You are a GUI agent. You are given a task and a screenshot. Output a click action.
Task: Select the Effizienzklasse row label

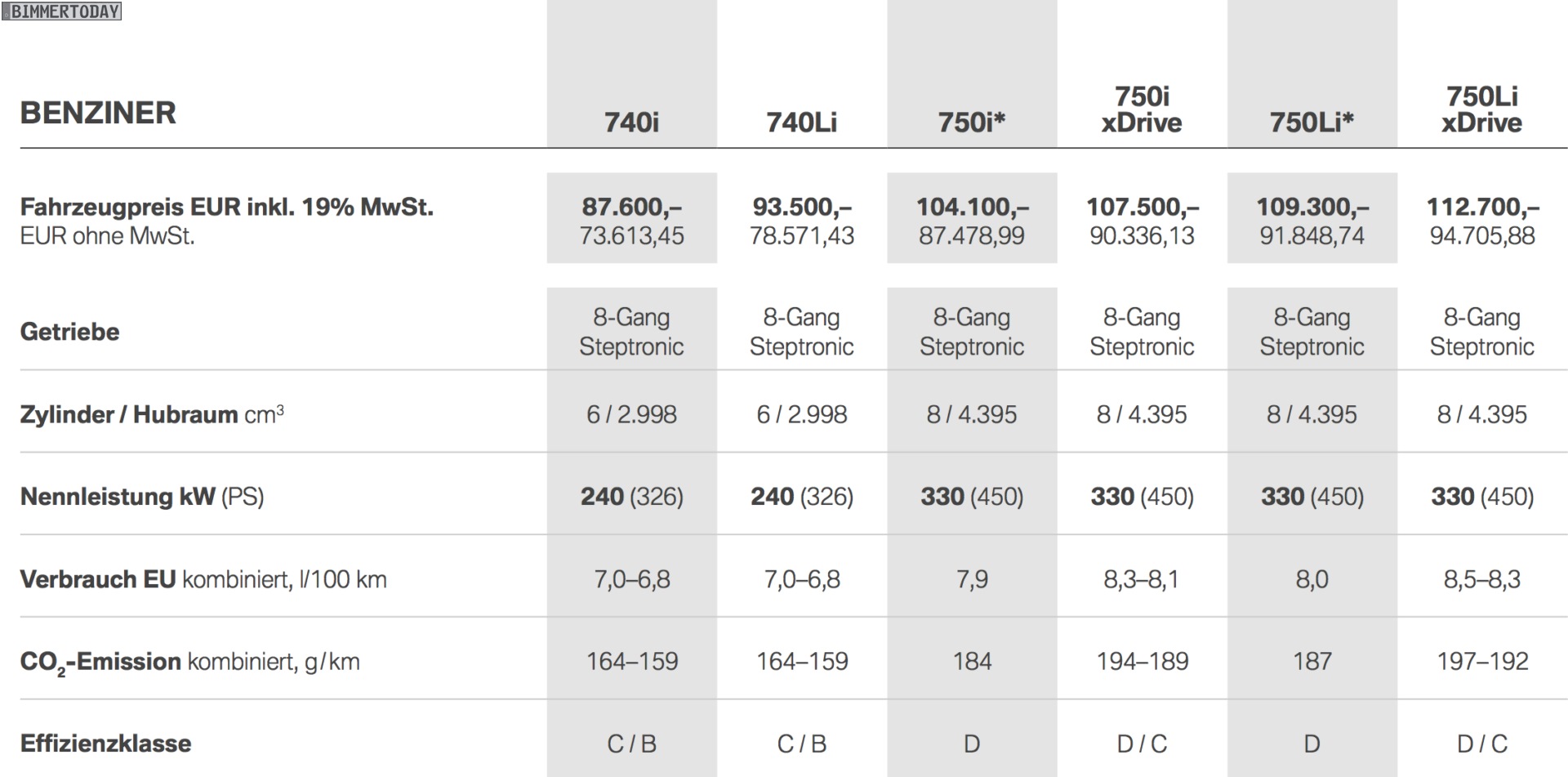click(x=106, y=744)
